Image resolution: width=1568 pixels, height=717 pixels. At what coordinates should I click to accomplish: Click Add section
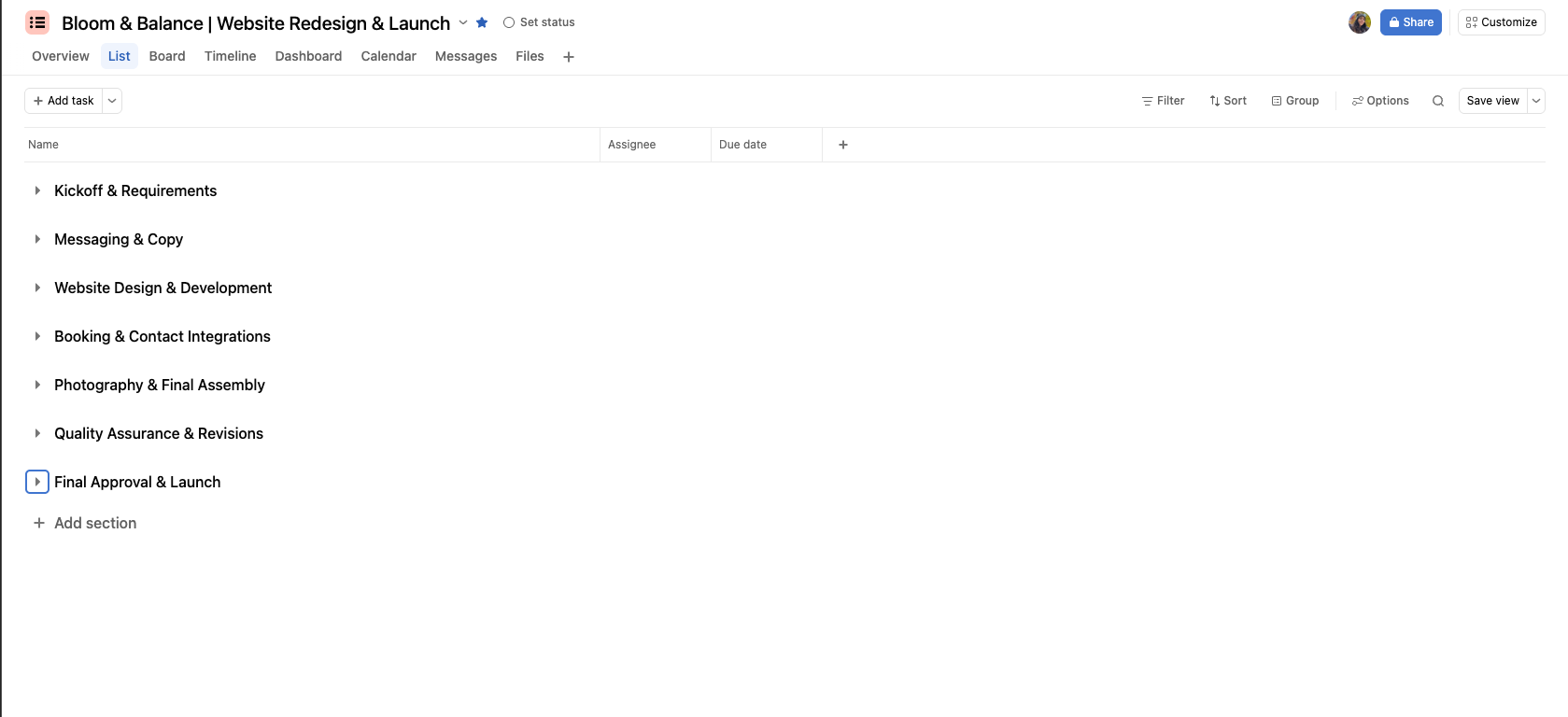pyautogui.click(x=85, y=523)
